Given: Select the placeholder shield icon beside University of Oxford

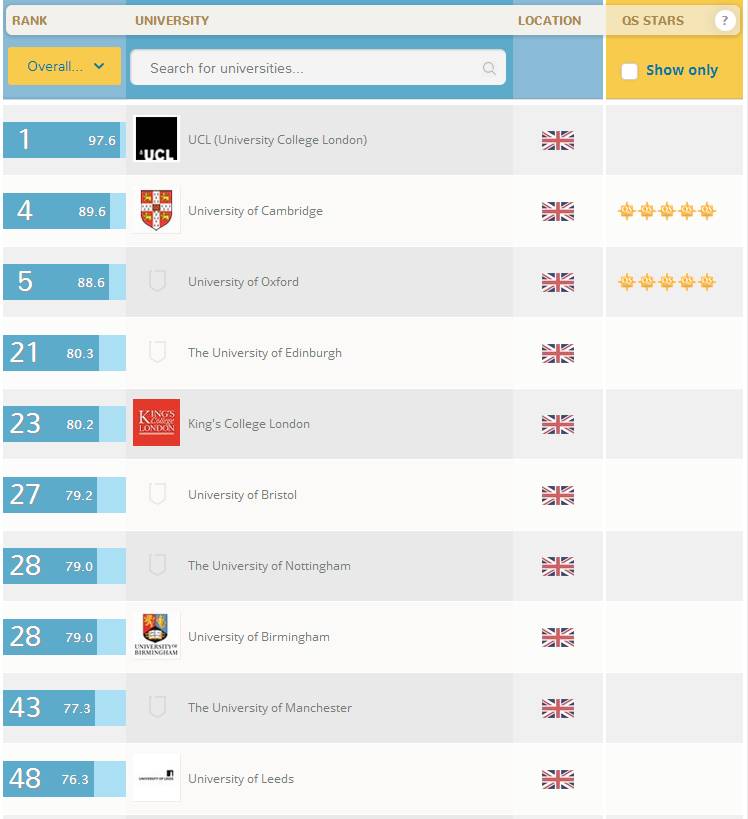Looking at the screenshot, I should coord(157,281).
